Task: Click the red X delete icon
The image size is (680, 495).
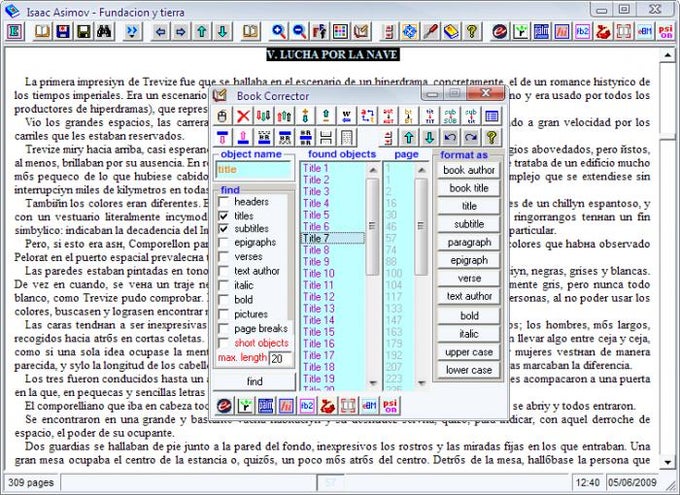Action: click(243, 116)
